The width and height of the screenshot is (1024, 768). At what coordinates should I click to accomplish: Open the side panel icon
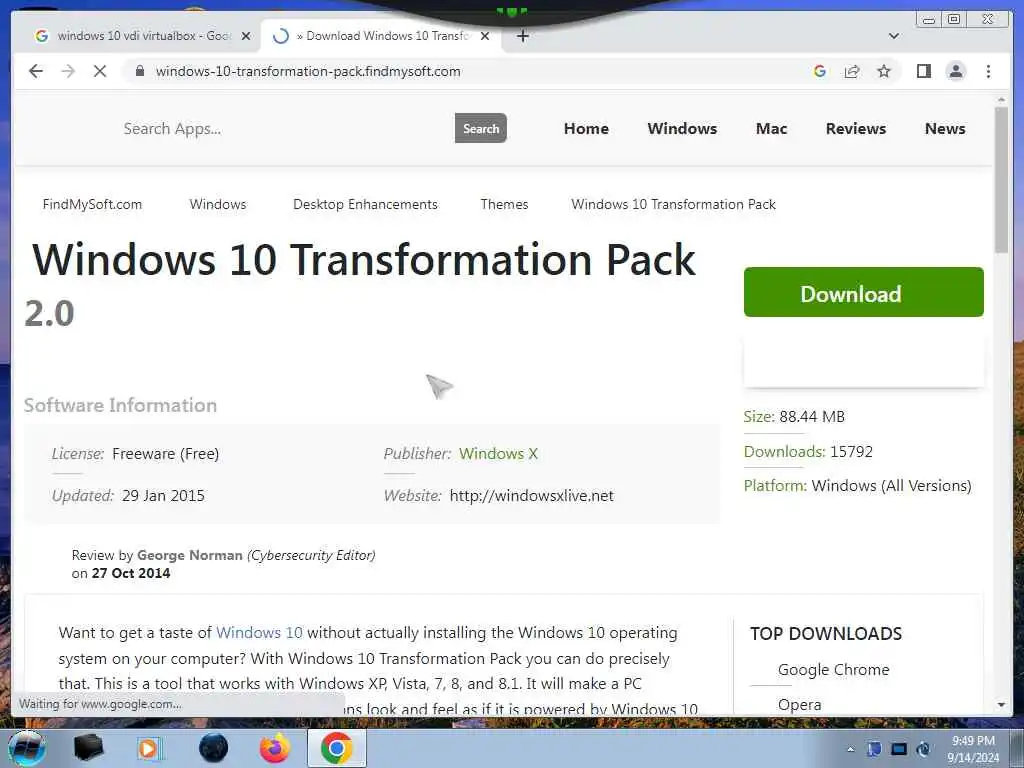tap(923, 71)
